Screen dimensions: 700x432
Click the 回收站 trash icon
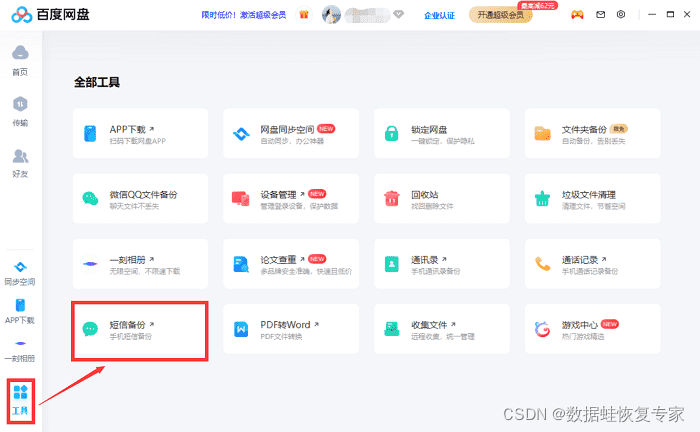[392, 199]
